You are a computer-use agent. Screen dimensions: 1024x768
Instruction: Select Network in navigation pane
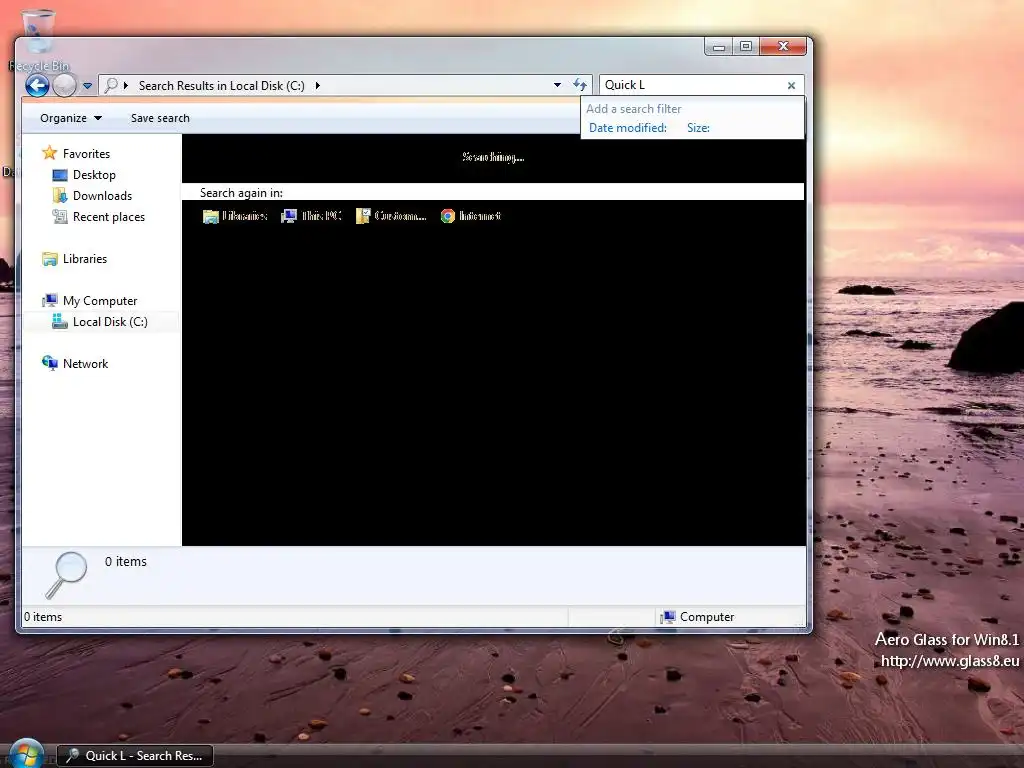click(x=86, y=364)
